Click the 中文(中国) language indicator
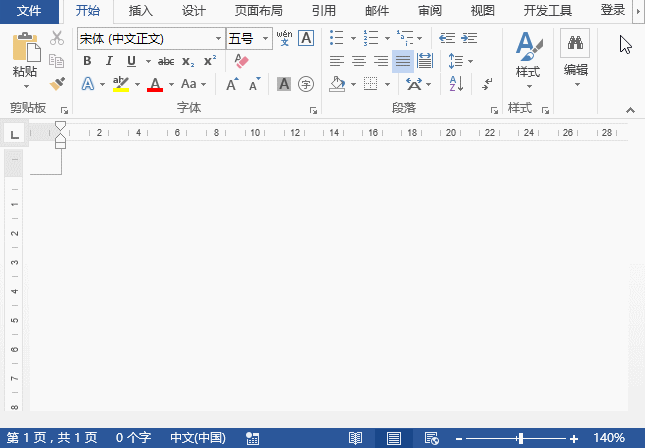Viewport: 645px width, 448px height. pyautogui.click(x=197, y=438)
